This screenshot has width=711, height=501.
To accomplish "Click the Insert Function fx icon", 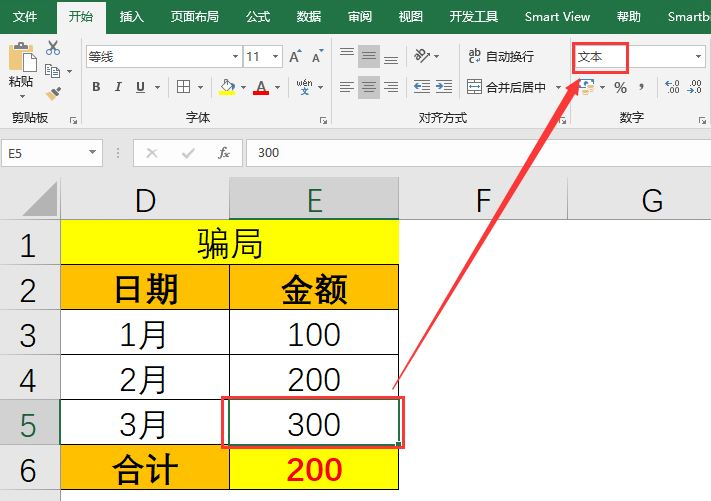I will tap(224, 153).
